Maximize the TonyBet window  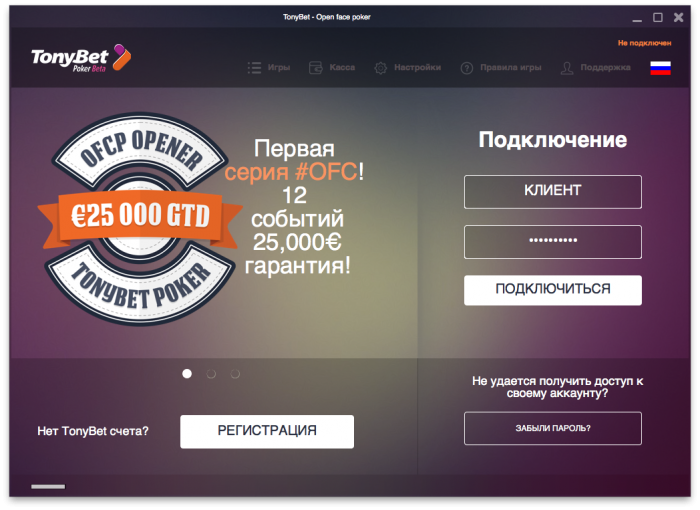pyautogui.click(x=658, y=17)
